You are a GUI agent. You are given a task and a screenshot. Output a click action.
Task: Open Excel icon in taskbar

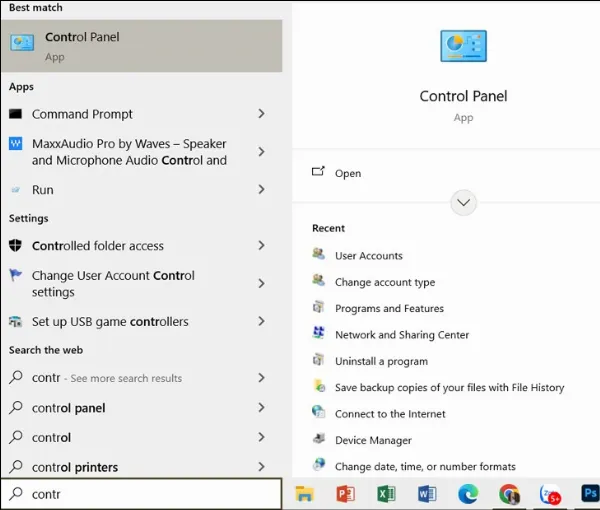387,493
